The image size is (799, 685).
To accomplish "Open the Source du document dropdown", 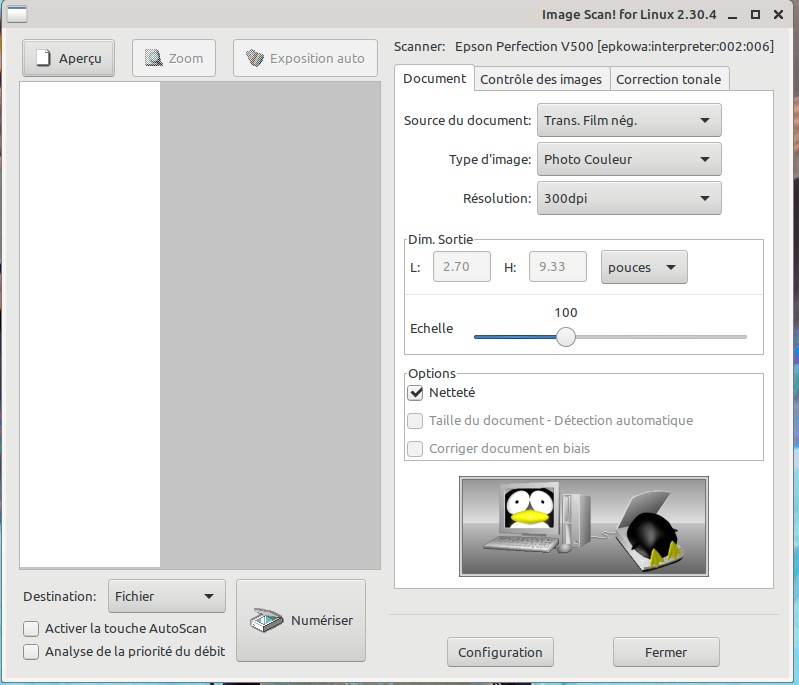I will point(629,120).
